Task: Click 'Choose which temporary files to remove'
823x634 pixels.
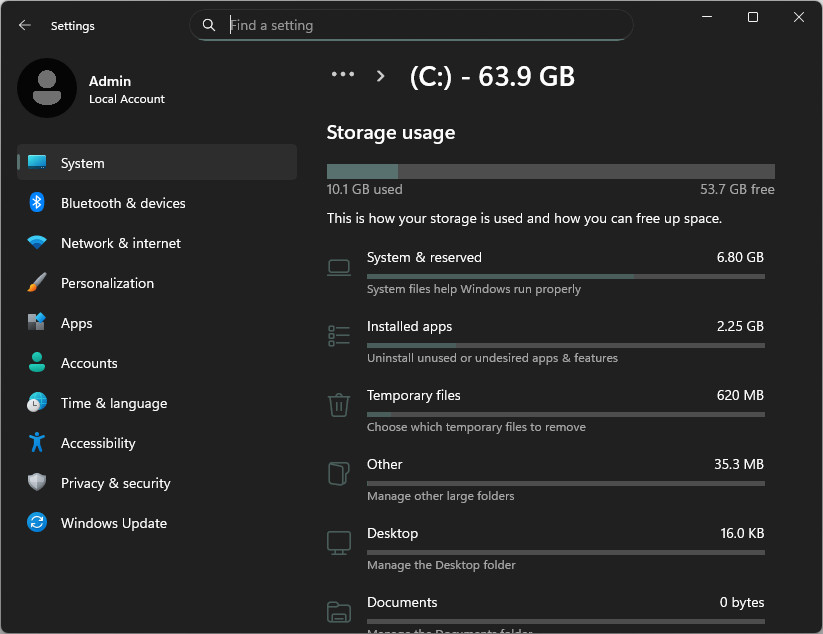Action: pyautogui.click(x=476, y=427)
